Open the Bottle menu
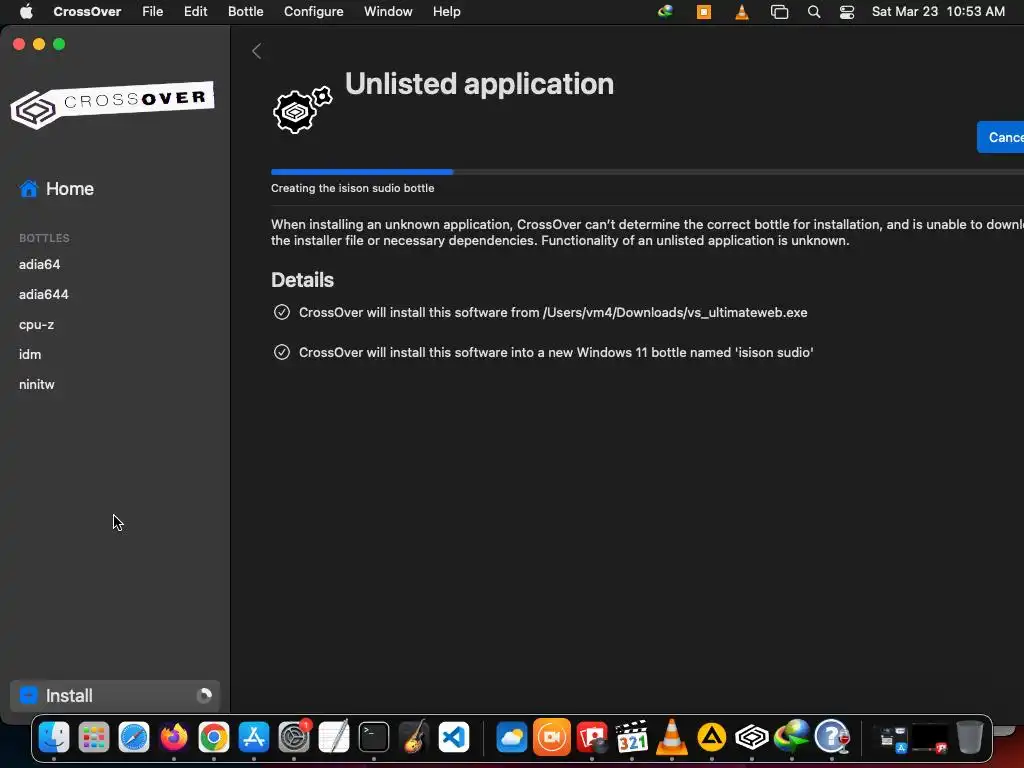Image resolution: width=1024 pixels, height=768 pixels. click(x=246, y=11)
